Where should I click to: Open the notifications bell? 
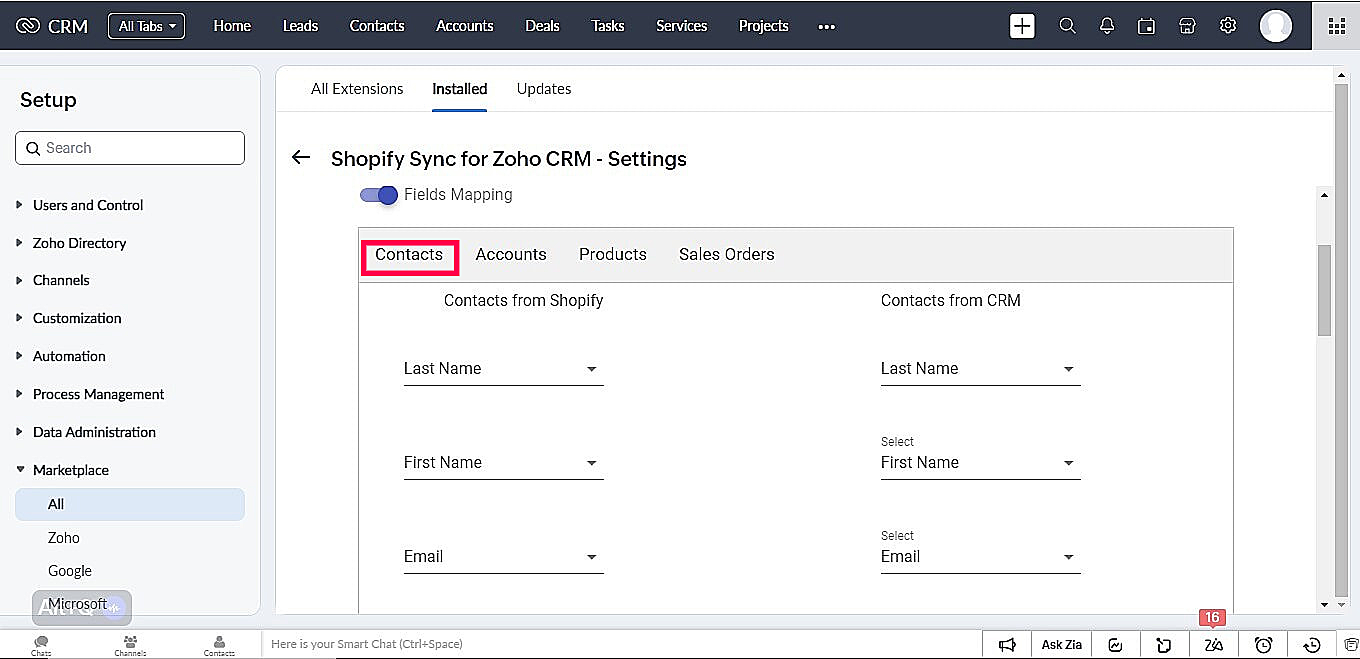[x=1107, y=26]
